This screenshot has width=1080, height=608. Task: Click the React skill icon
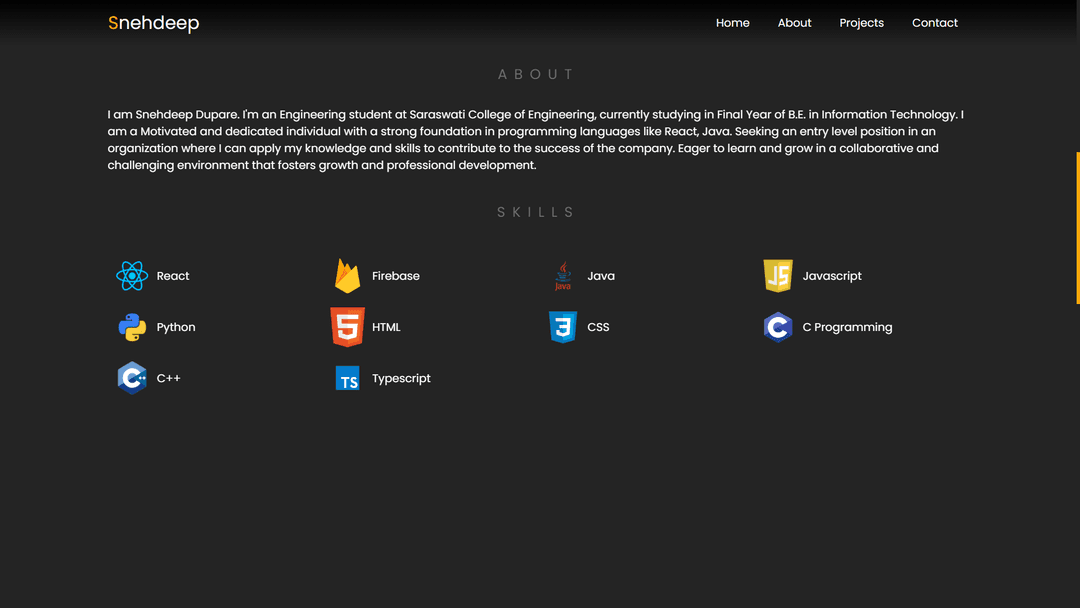pos(132,276)
